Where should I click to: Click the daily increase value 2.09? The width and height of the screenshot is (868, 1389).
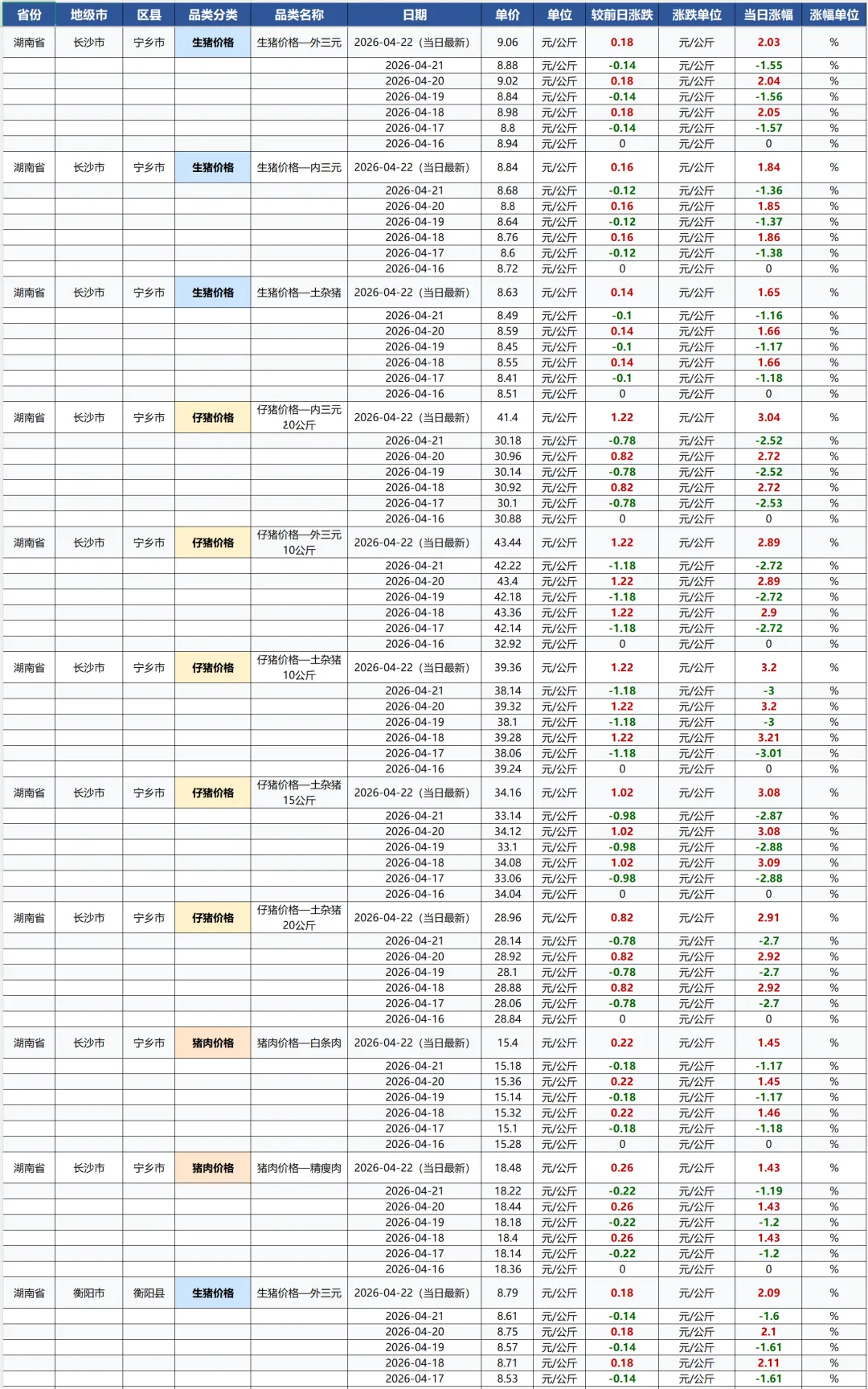(x=768, y=1293)
